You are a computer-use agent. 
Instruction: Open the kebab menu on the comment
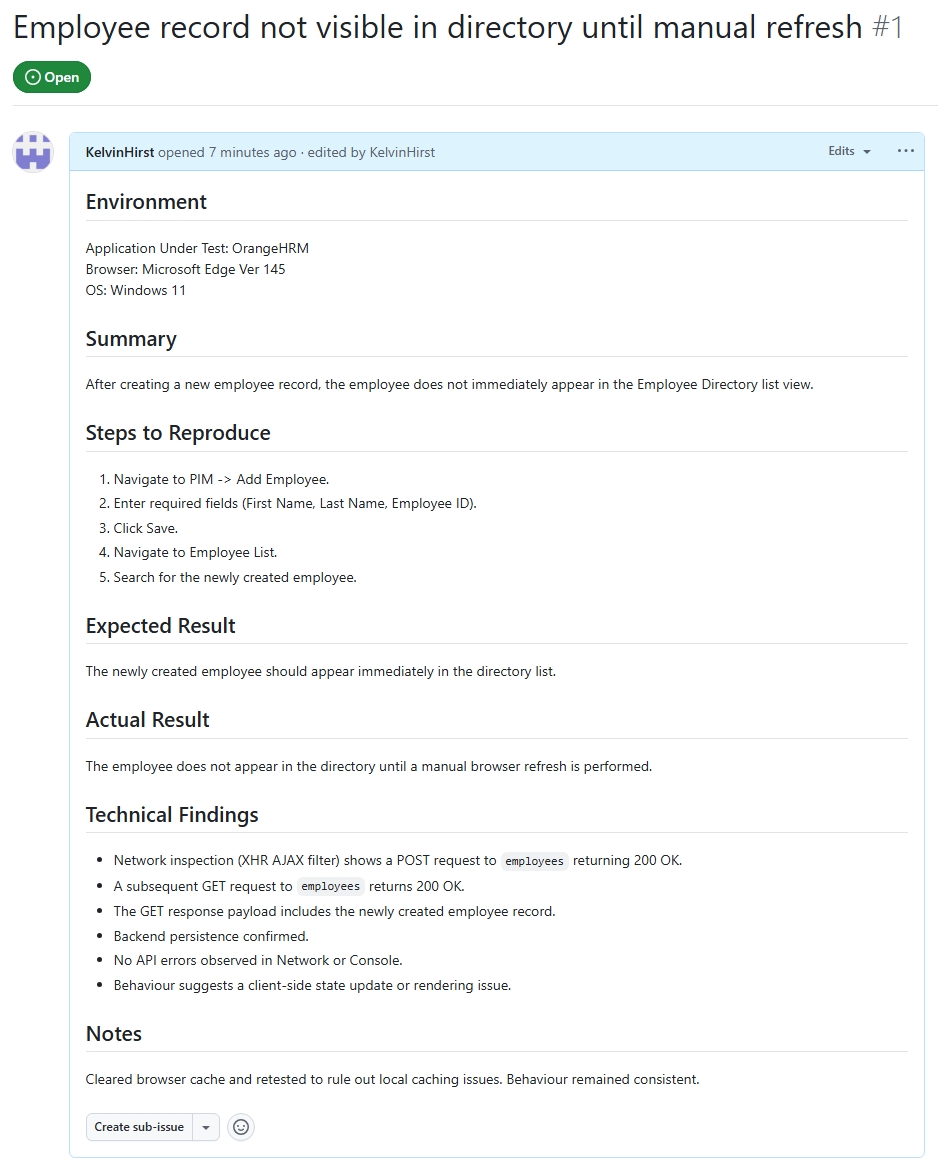coord(906,151)
